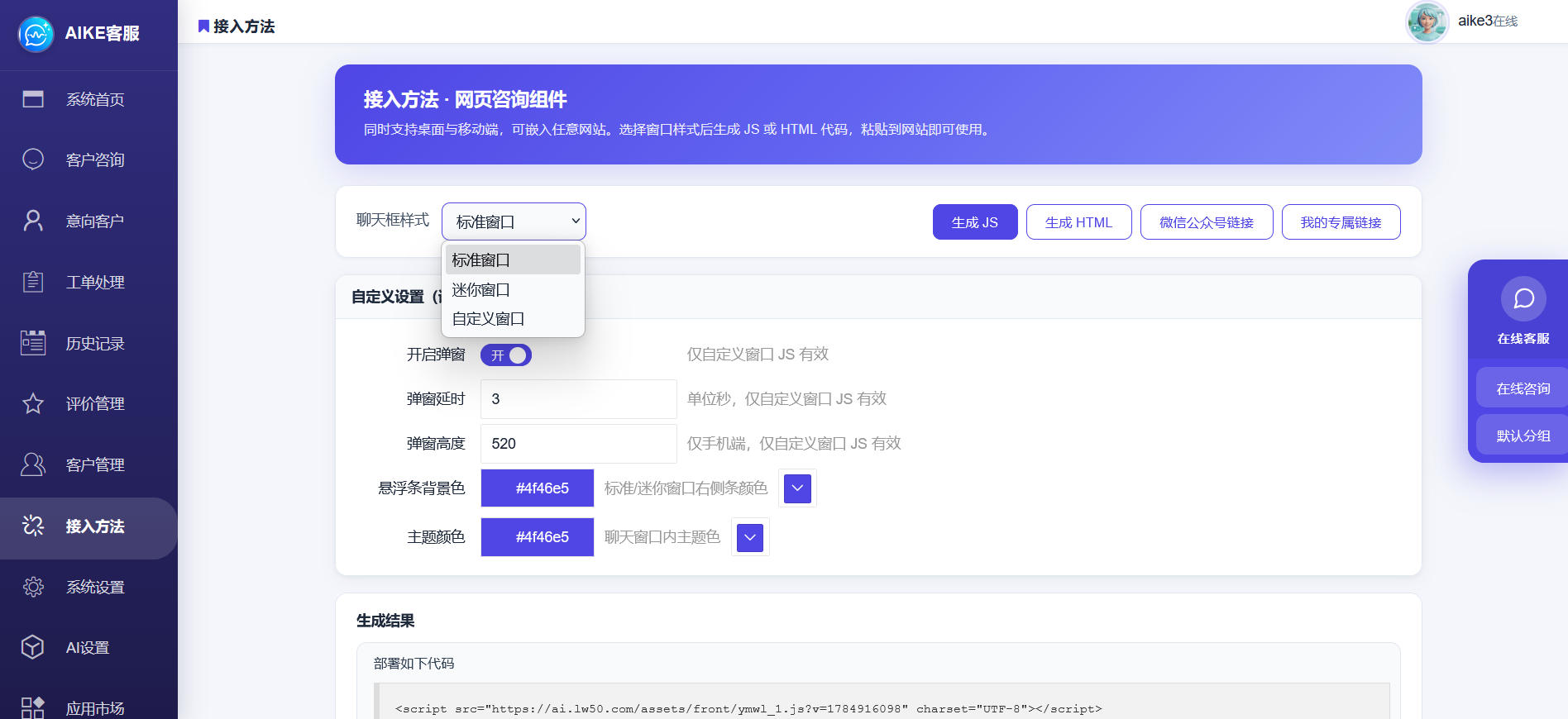Expand the 主题颜色 color dropdown arrow

tap(750, 537)
